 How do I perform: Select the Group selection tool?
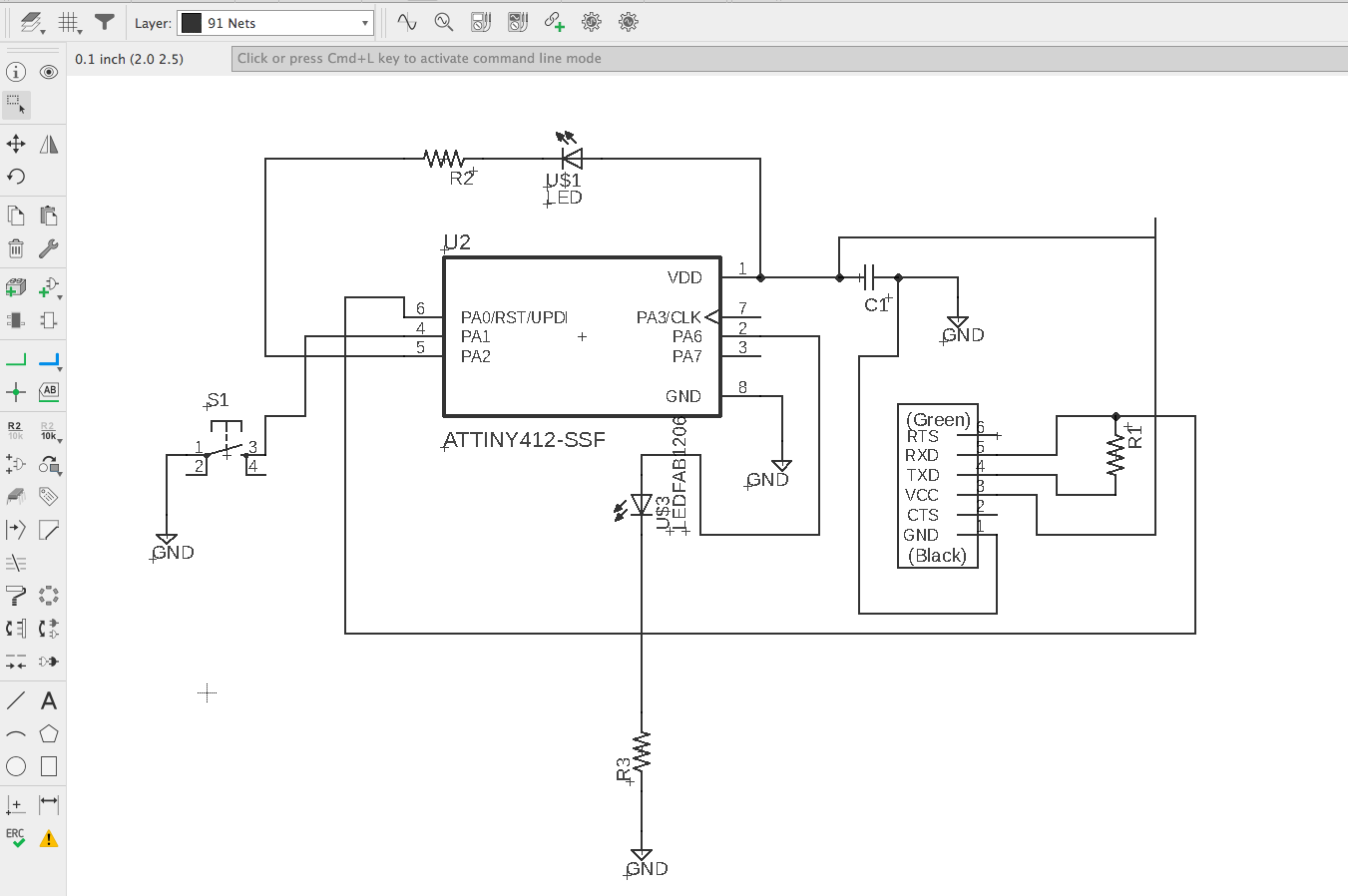[16, 104]
